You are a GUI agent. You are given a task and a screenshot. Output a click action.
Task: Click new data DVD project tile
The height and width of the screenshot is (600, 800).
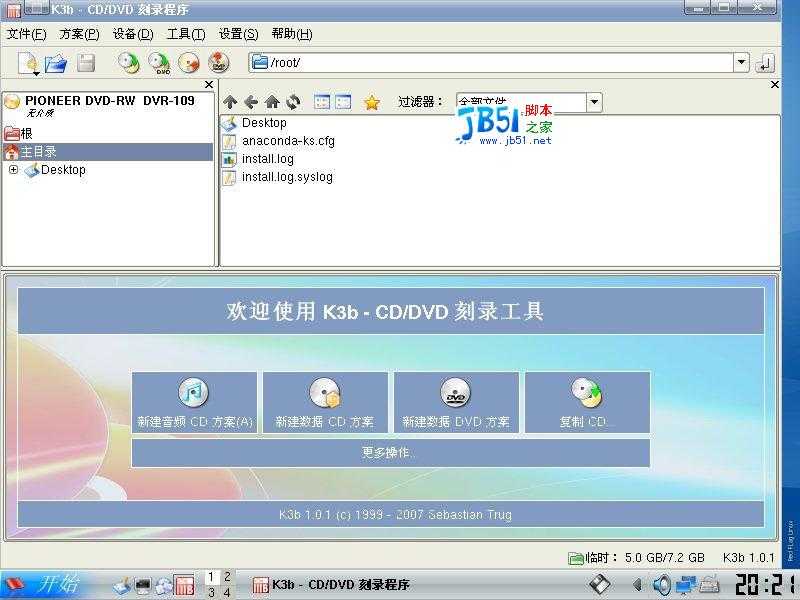pyautogui.click(x=456, y=403)
